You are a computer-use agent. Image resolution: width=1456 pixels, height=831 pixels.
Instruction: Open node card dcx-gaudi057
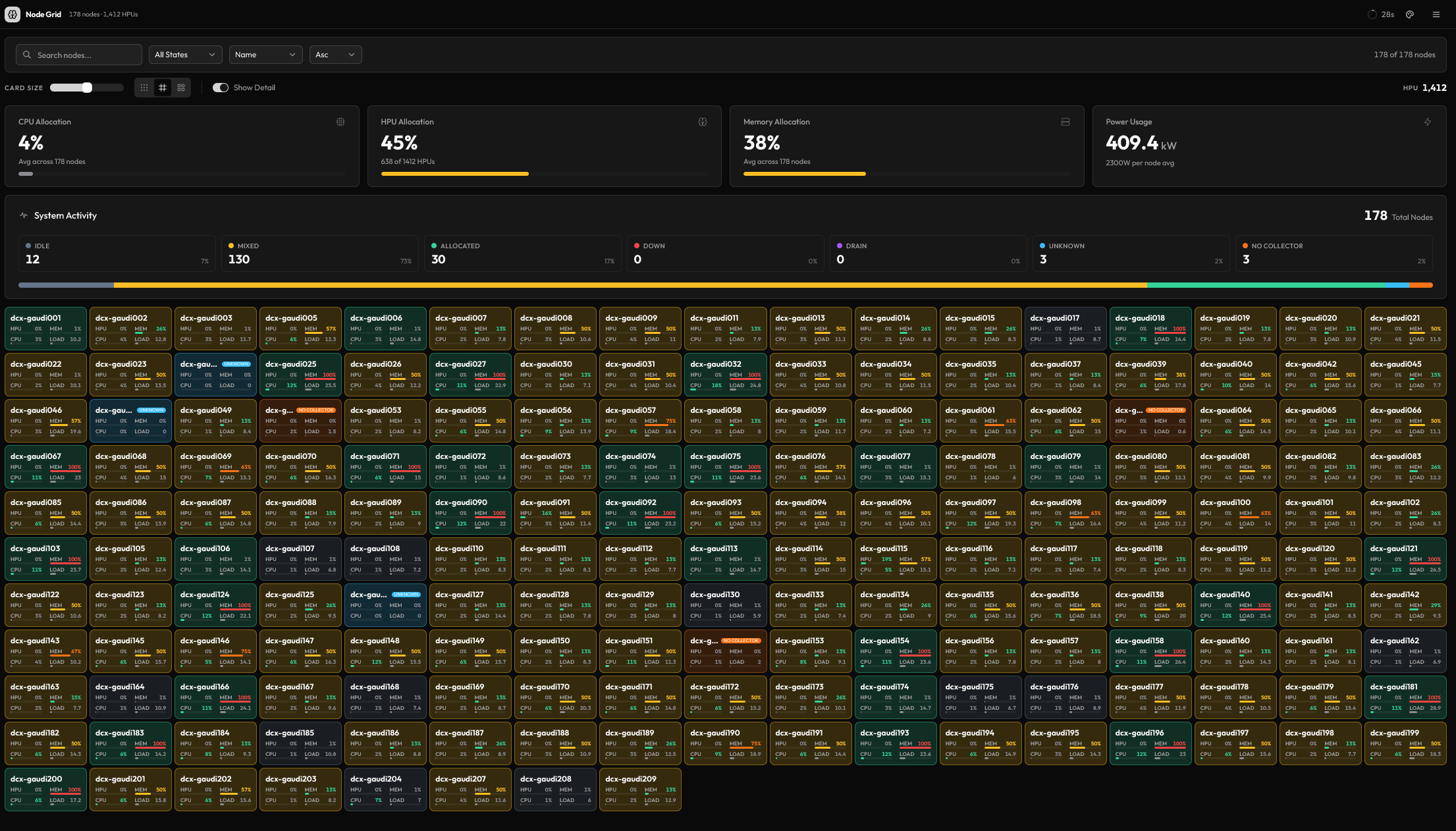(641, 420)
